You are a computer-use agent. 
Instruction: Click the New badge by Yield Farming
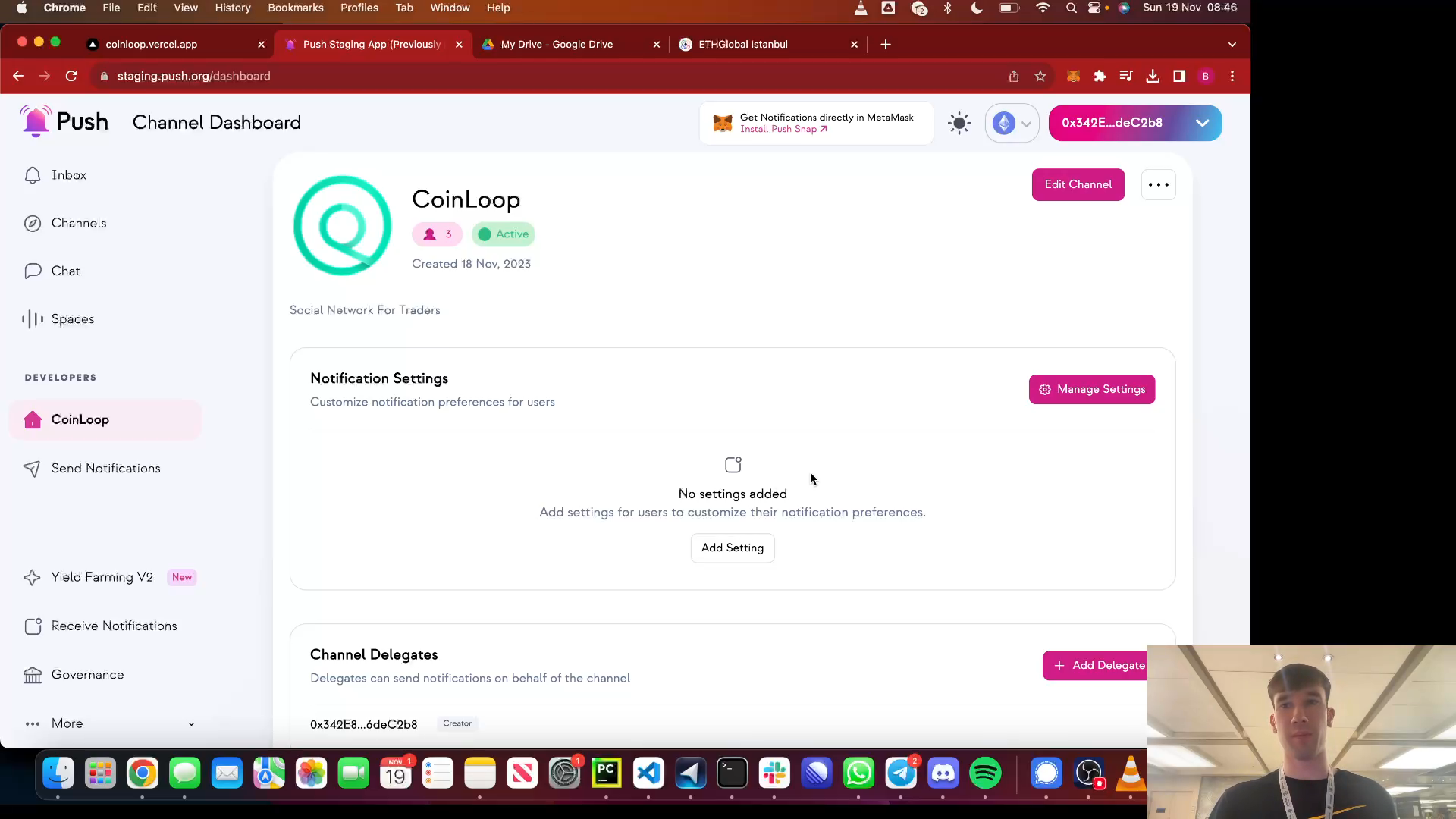[x=182, y=578]
